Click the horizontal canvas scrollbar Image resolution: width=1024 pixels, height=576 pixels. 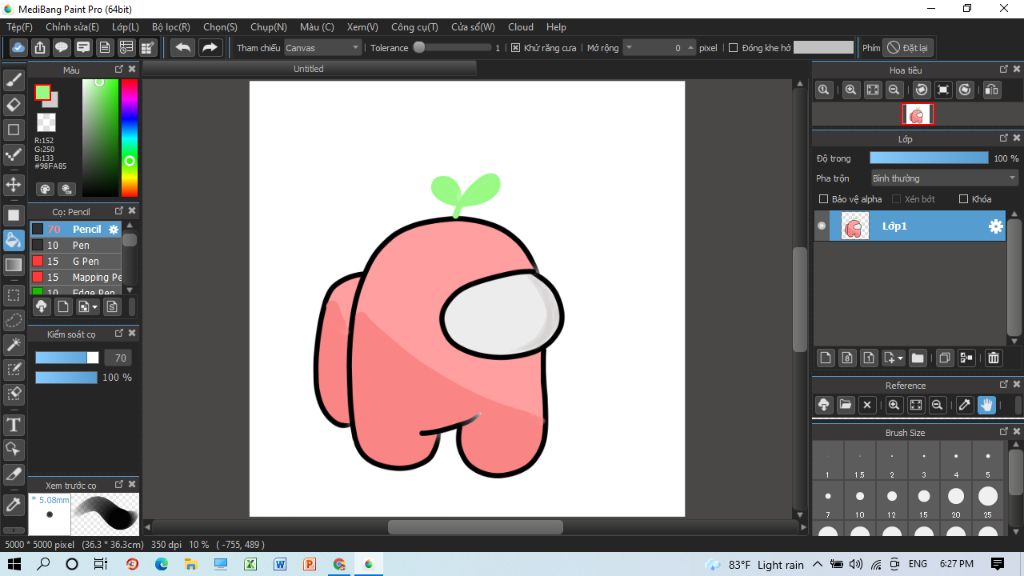[x=475, y=527]
